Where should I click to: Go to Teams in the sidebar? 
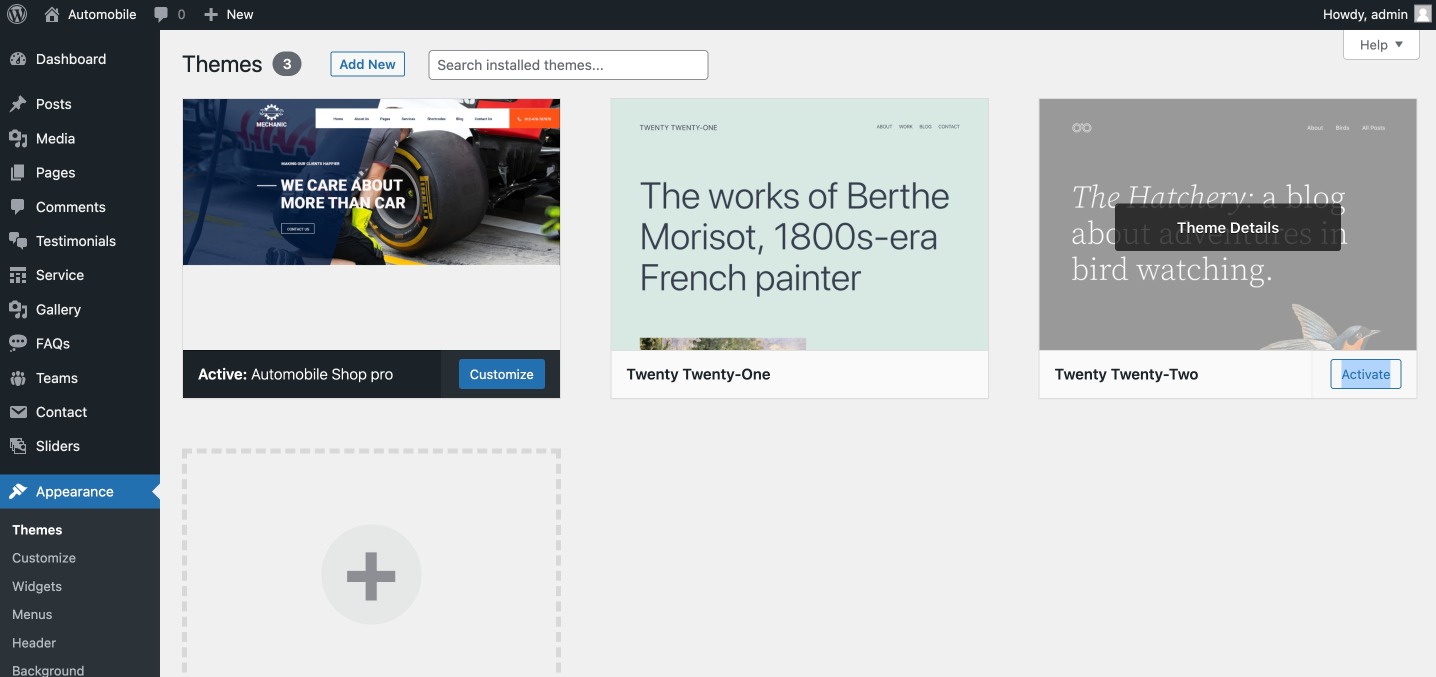click(80, 378)
